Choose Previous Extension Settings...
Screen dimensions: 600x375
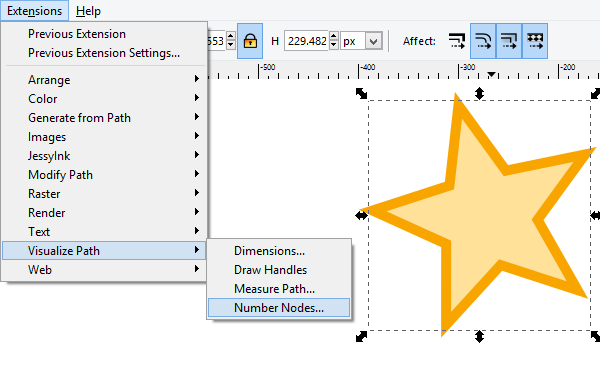point(104,53)
